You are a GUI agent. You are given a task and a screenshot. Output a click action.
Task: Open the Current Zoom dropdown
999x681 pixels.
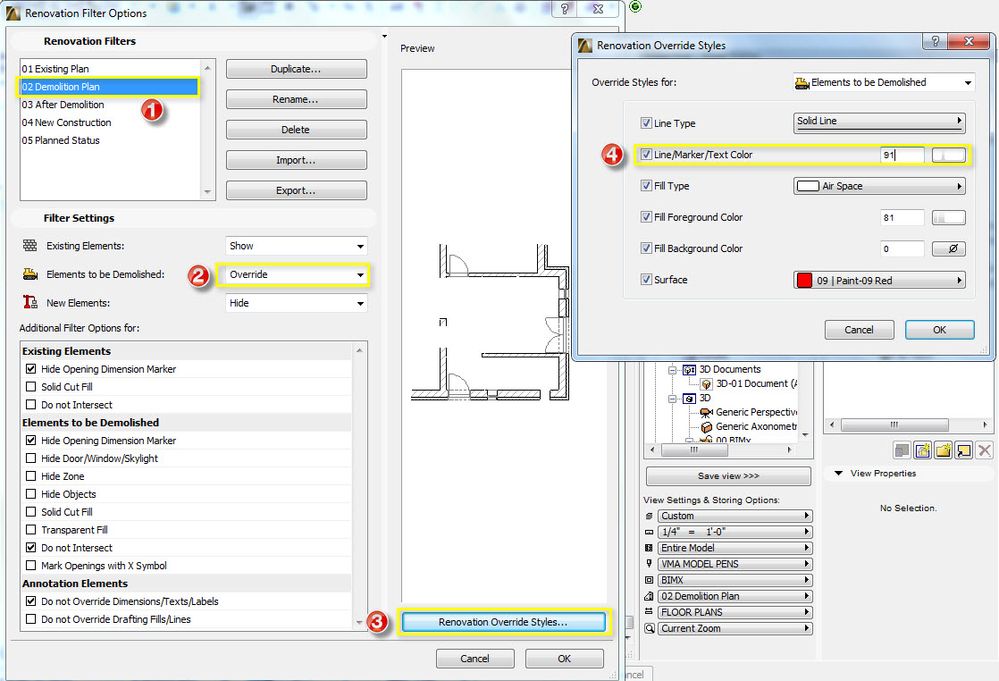pos(735,628)
